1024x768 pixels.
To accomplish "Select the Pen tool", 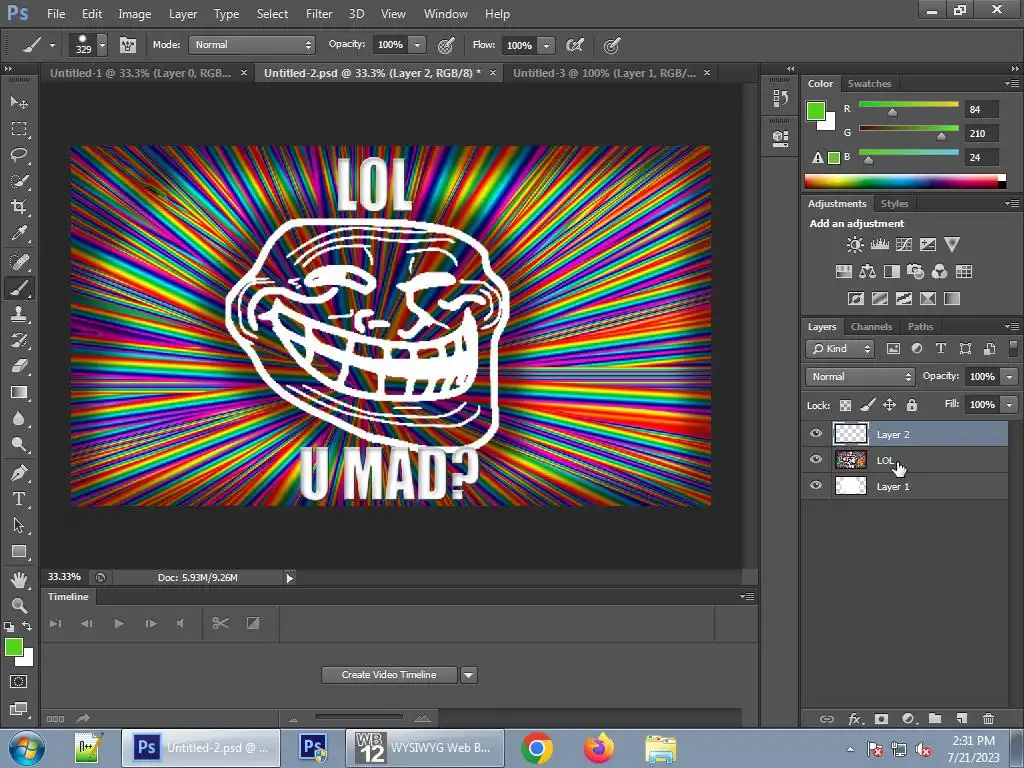I will point(19,473).
